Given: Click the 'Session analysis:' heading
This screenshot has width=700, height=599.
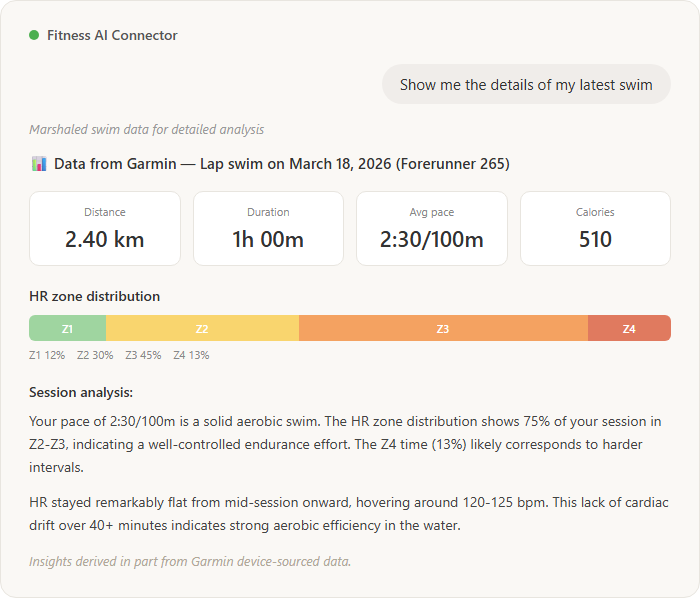Looking at the screenshot, I should [81, 392].
